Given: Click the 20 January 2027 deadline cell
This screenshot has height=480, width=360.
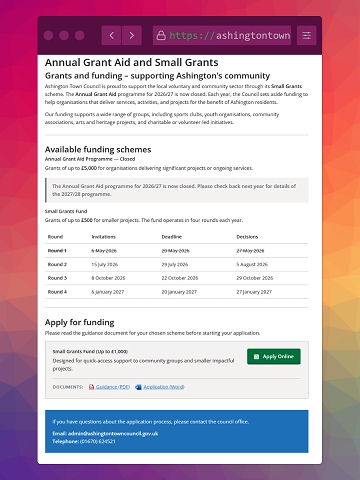Looking at the screenshot, I should point(179,292).
